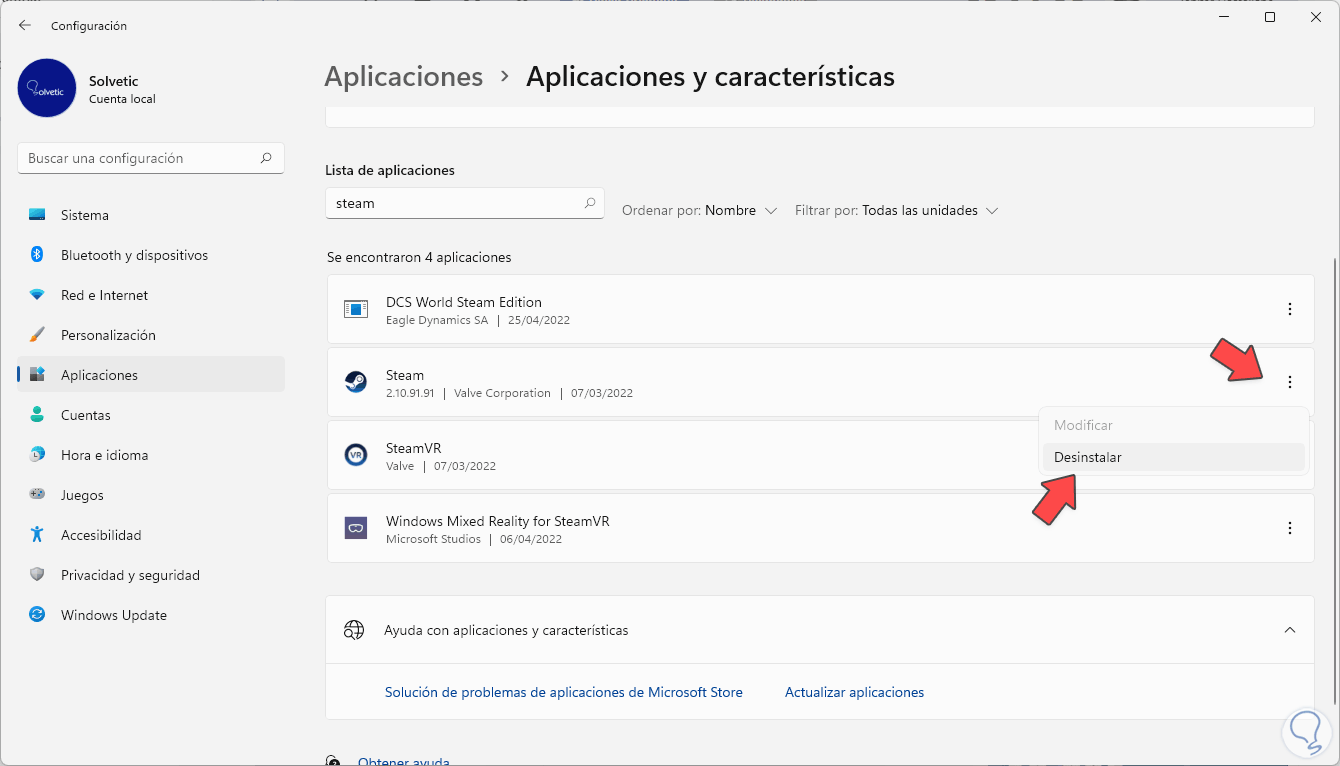
Task: Open Bluetooth y dispositivos settings
Action: pos(151,255)
